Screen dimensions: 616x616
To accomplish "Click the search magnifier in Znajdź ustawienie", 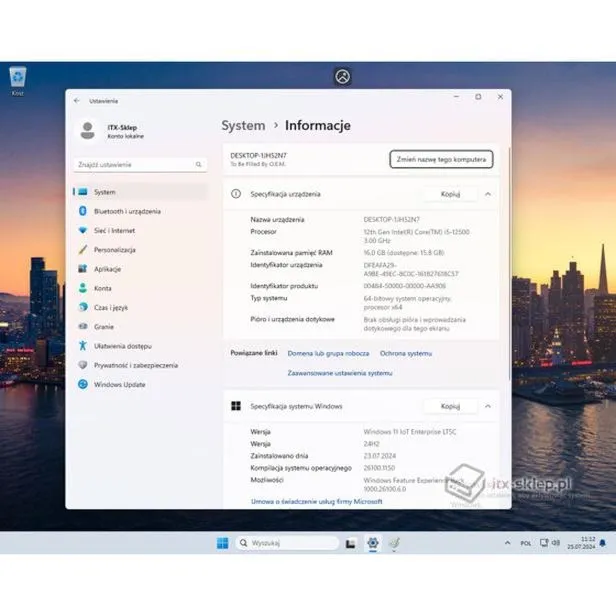I will pyautogui.click(x=198, y=165).
